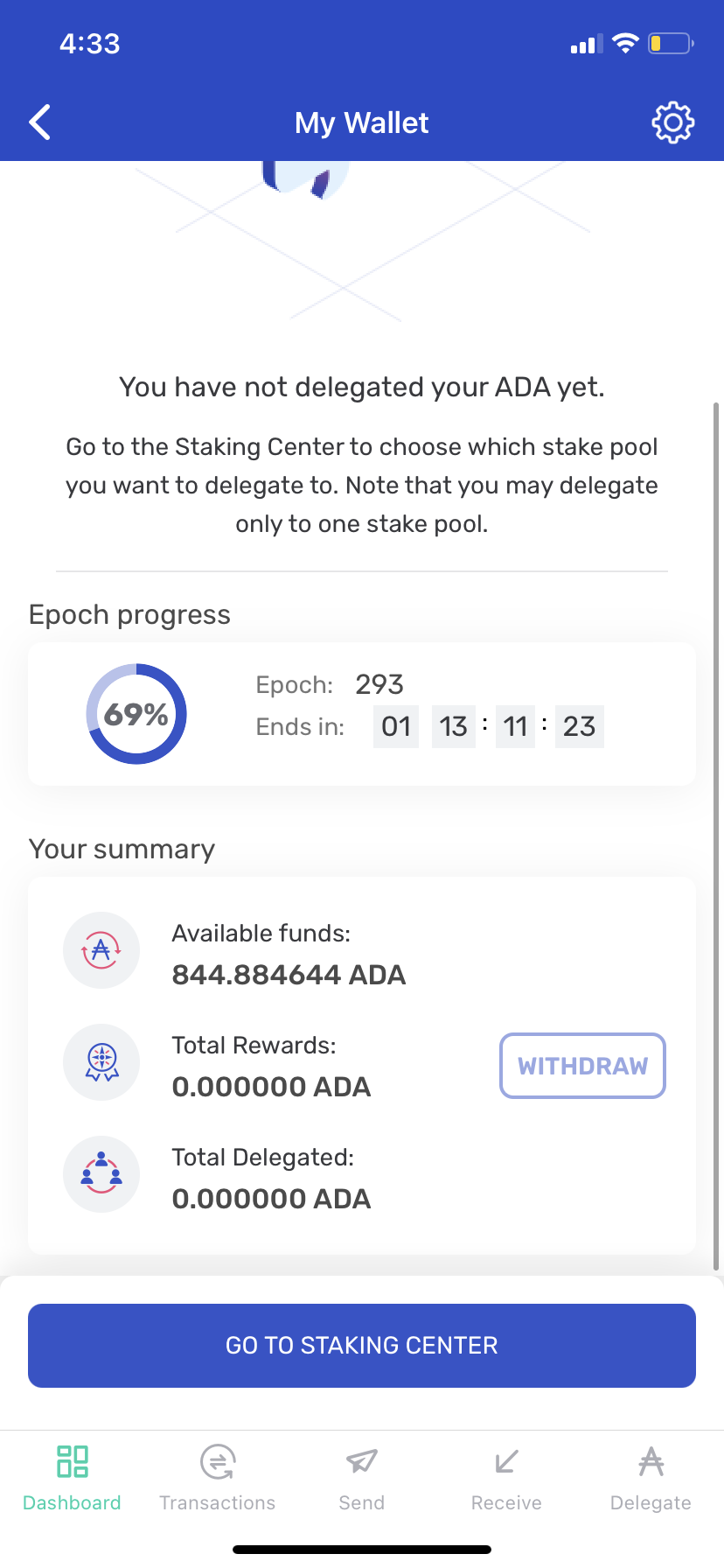The width and height of the screenshot is (724, 1568).
Task: Tap Go To Staking Center button
Action: click(x=362, y=1346)
